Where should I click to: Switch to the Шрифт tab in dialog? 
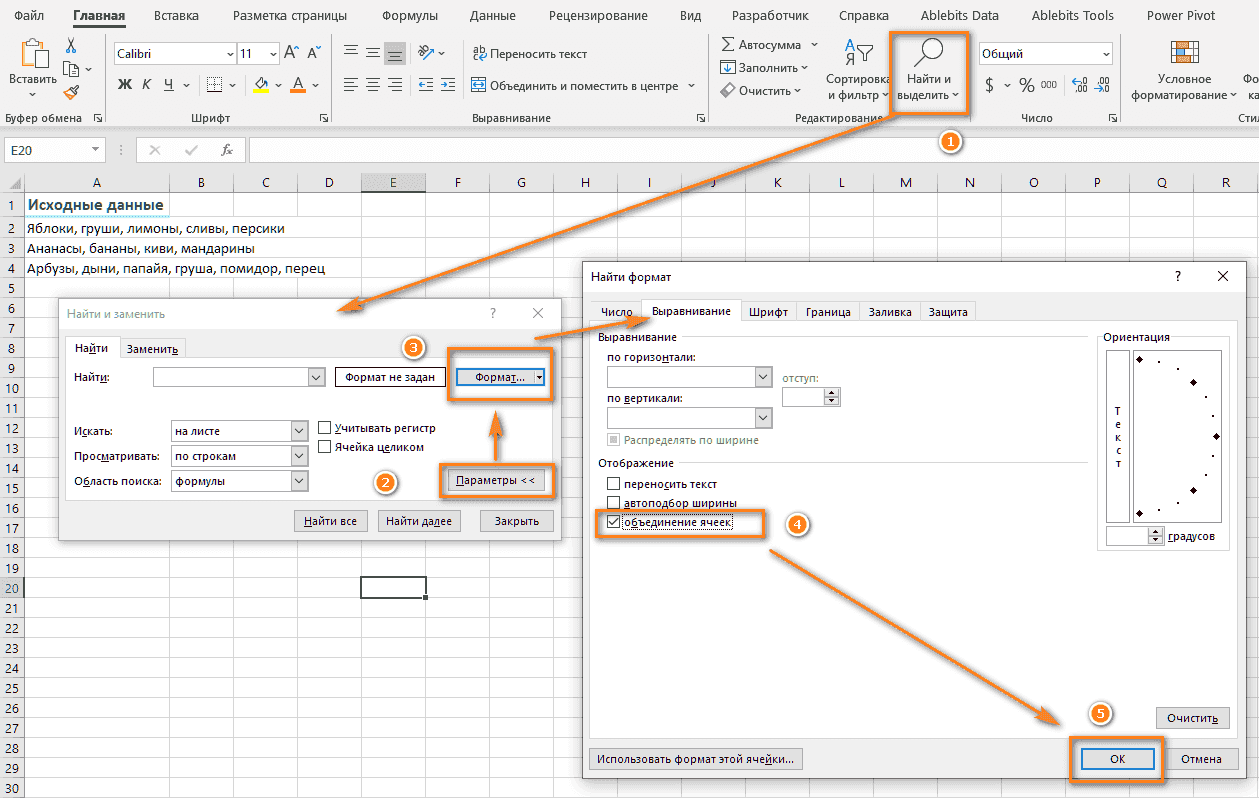(x=768, y=312)
